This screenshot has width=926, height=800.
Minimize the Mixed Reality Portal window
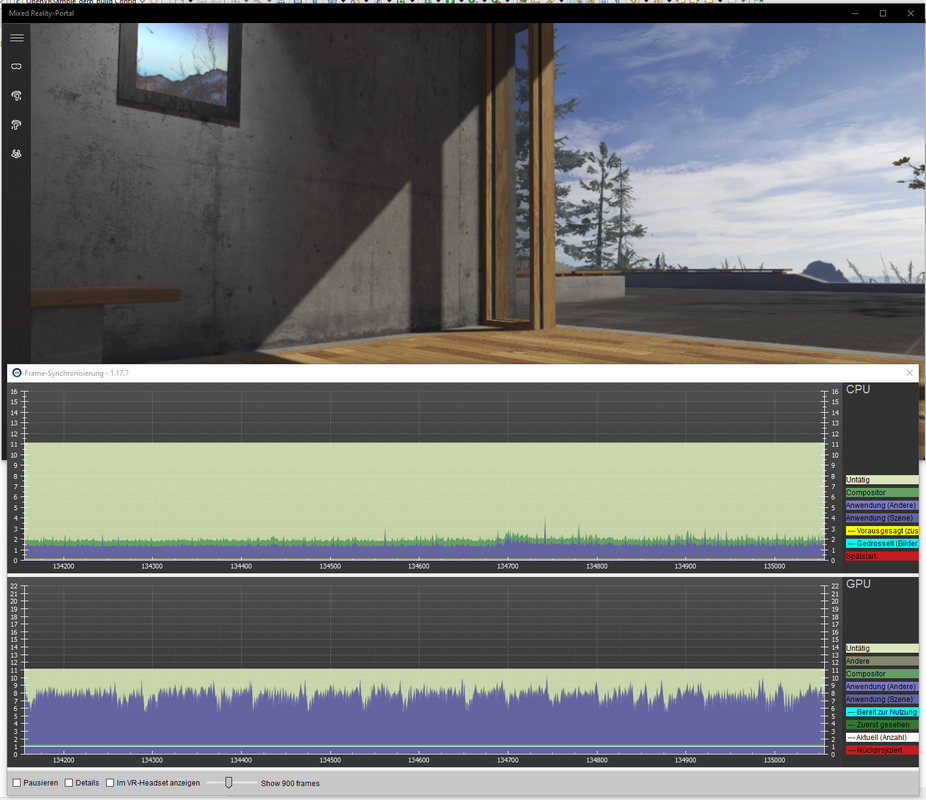[x=855, y=13]
